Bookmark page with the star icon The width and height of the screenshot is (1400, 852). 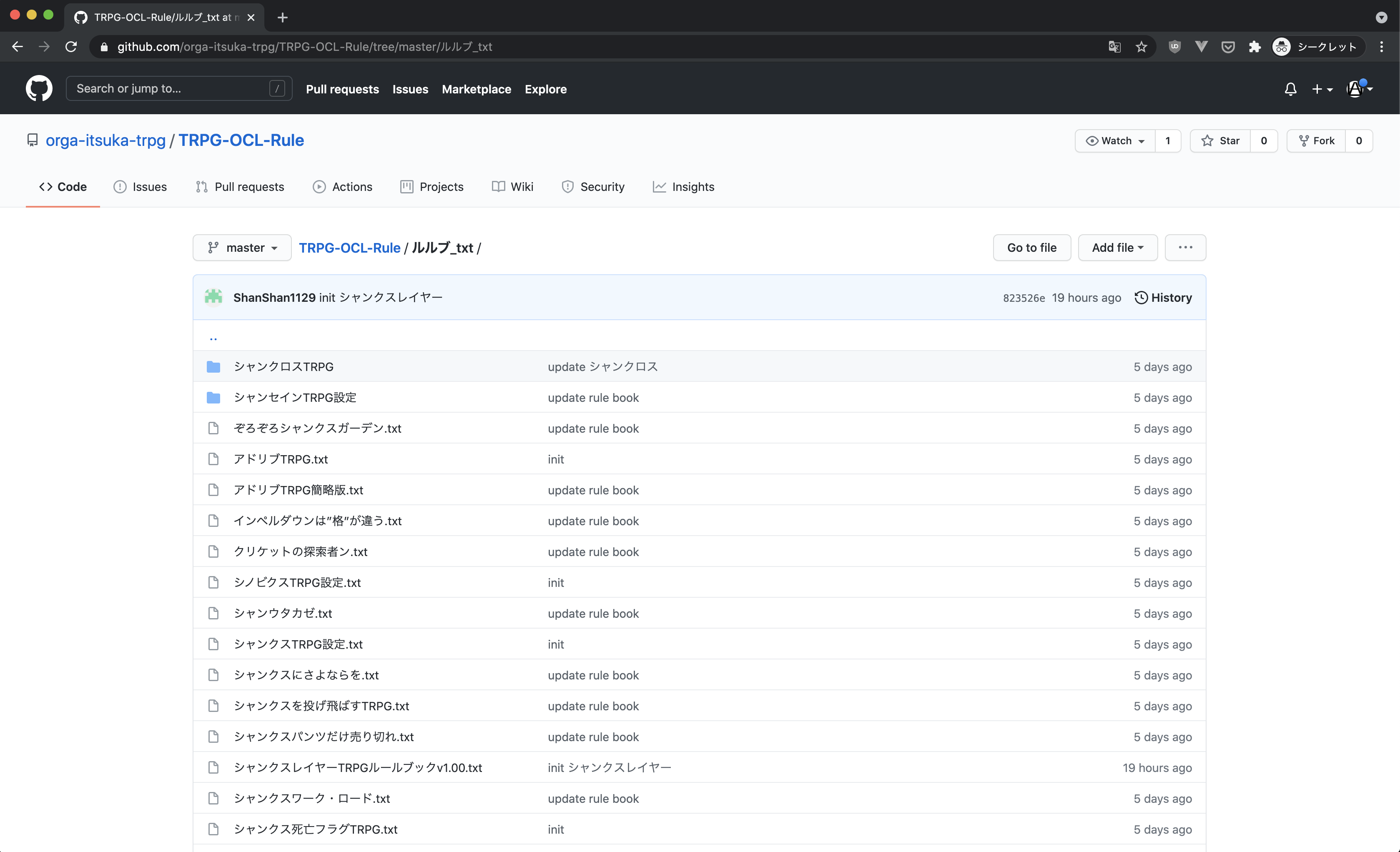coord(1141,47)
